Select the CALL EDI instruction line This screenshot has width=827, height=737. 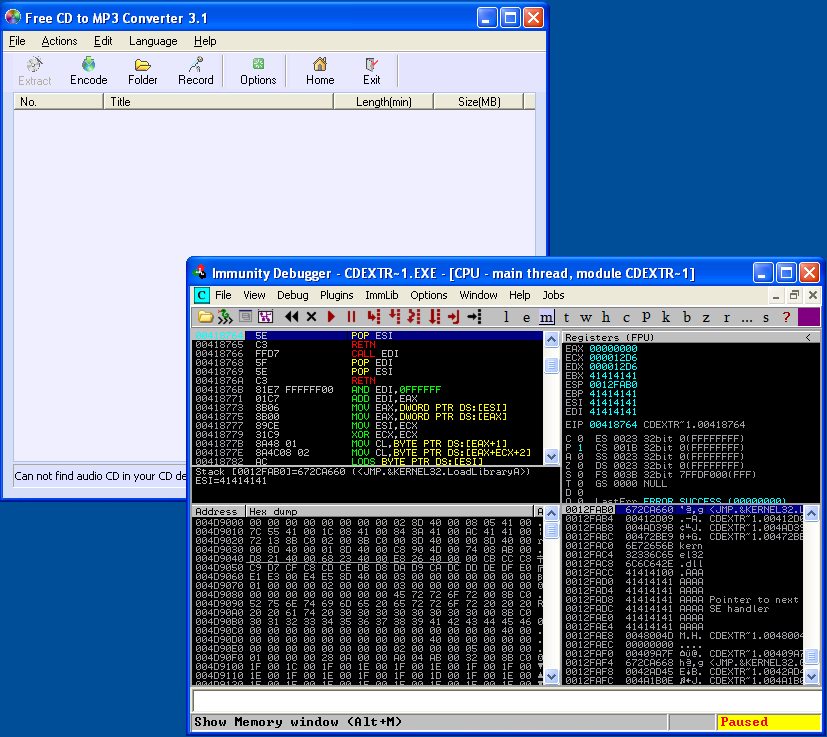[x=368, y=353]
